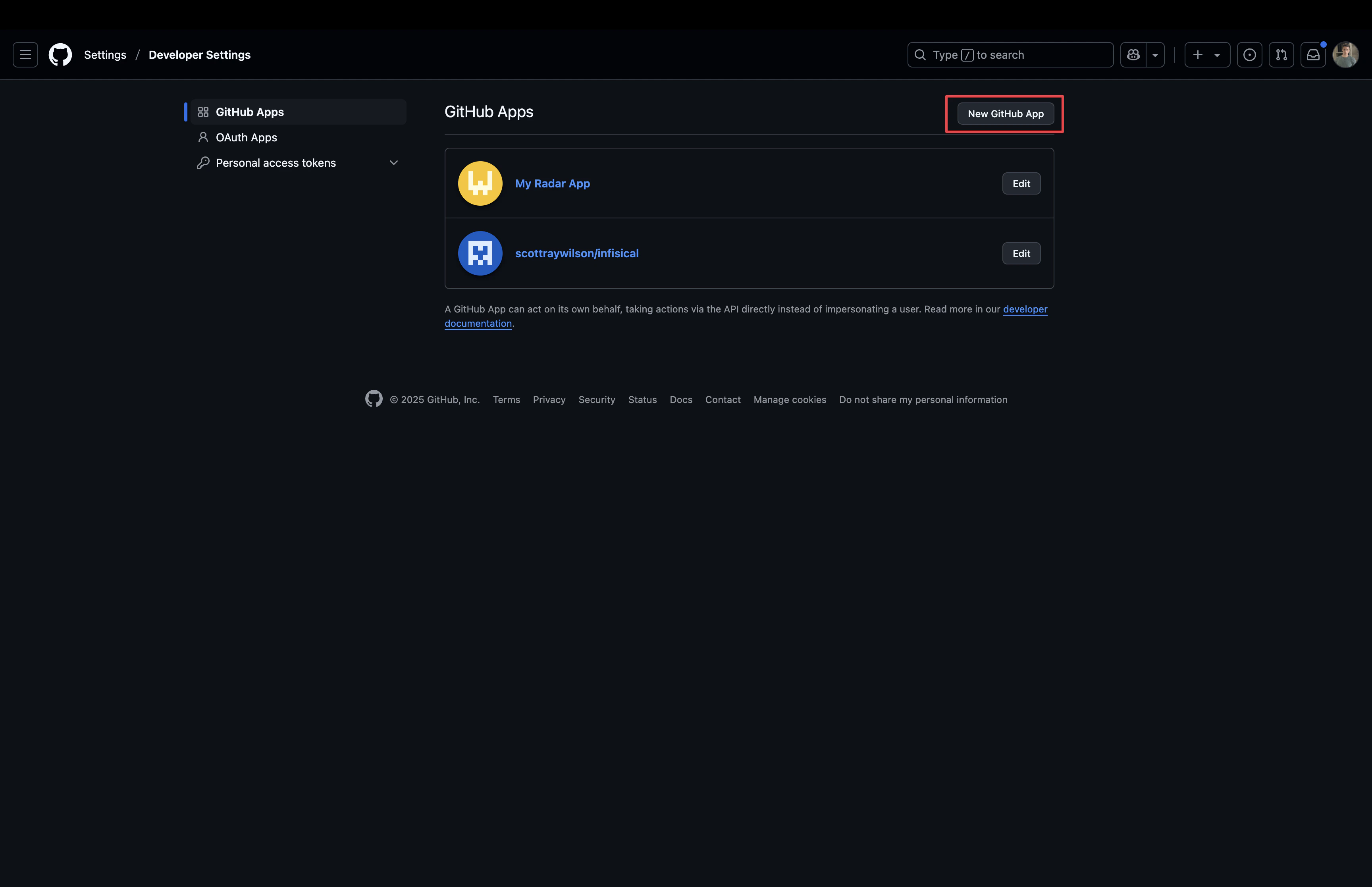The height and width of the screenshot is (887, 1372).
Task: Expand the Copilot dropdown arrow
Action: pyautogui.click(x=1155, y=55)
